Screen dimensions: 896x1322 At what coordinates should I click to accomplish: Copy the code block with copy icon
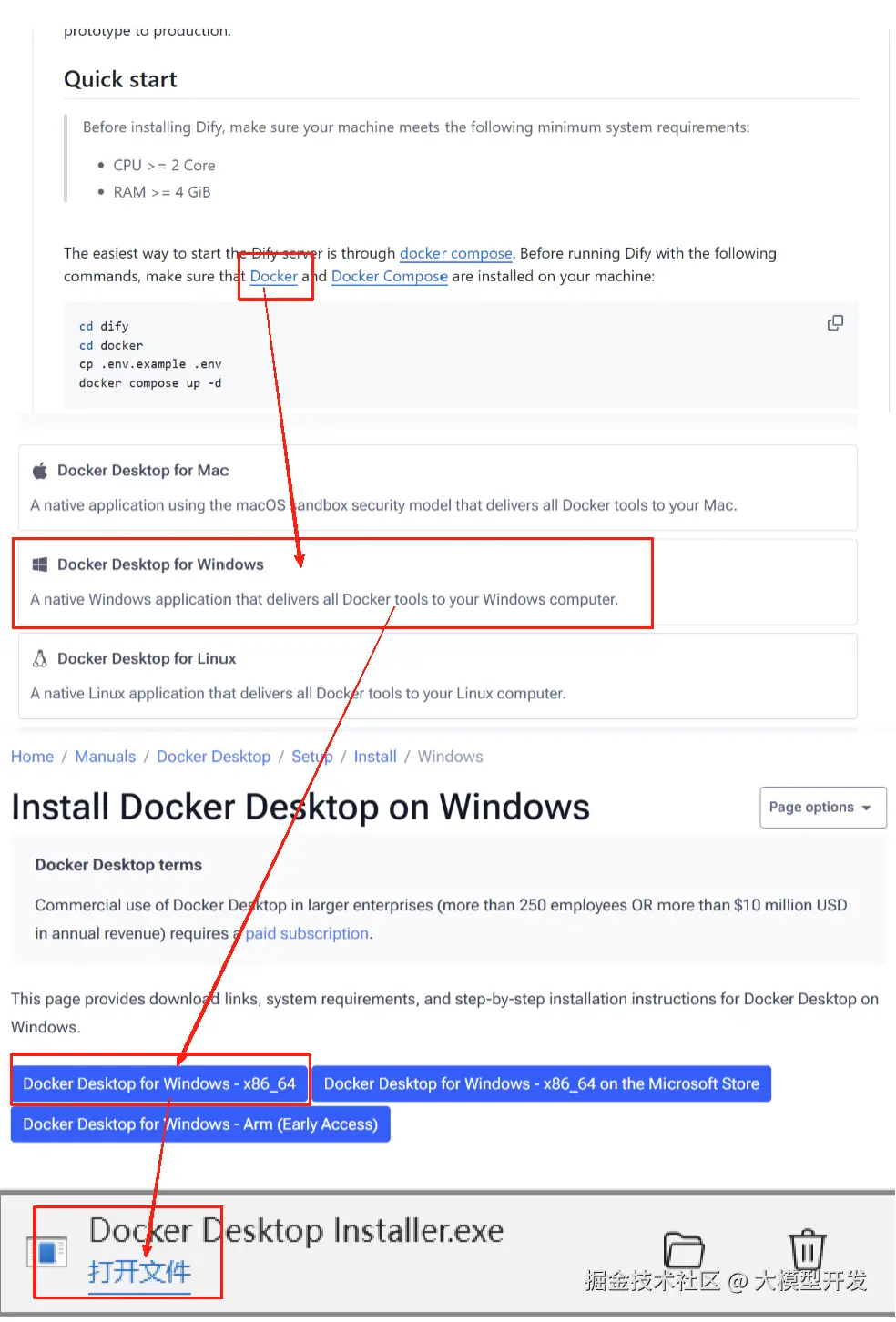[x=835, y=323]
